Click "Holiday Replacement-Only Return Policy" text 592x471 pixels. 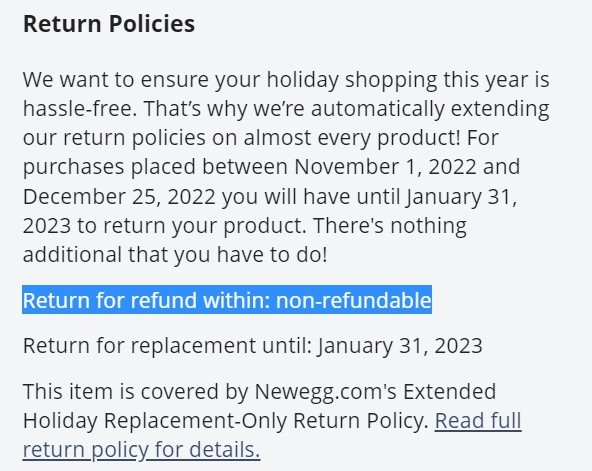click(x=224, y=420)
